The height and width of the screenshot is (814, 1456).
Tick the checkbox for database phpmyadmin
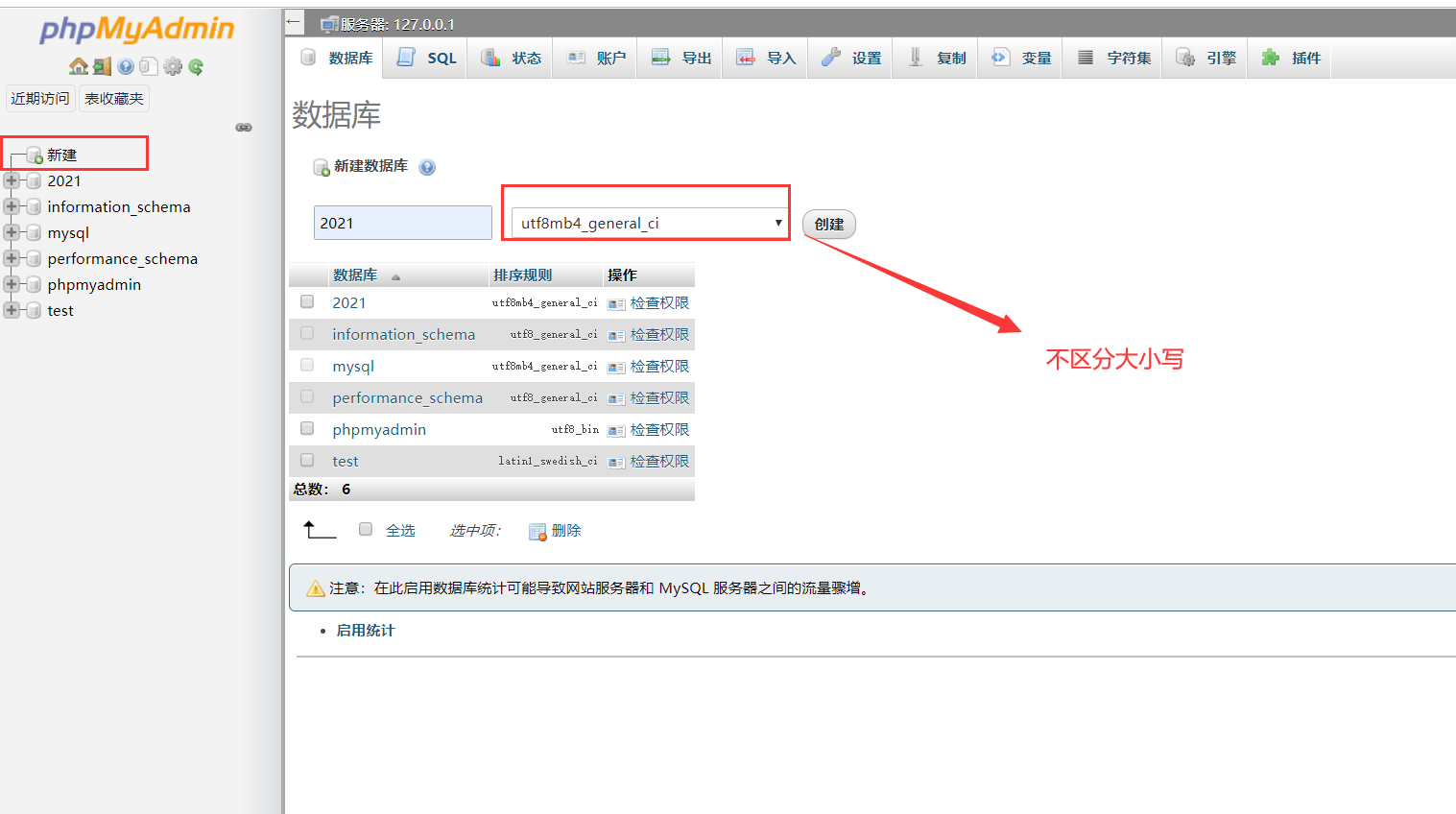307,428
